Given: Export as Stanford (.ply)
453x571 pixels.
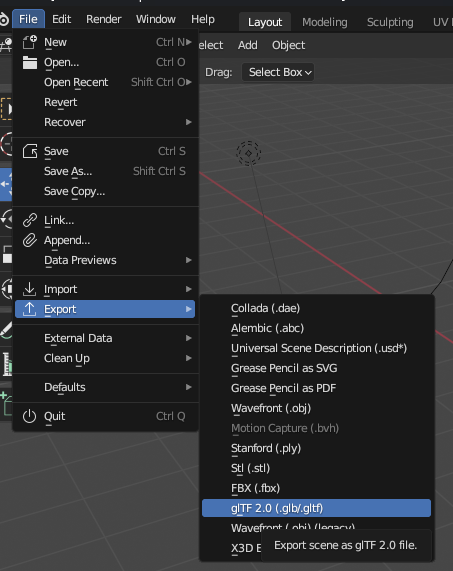Looking at the screenshot, I should click(x=316, y=449).
